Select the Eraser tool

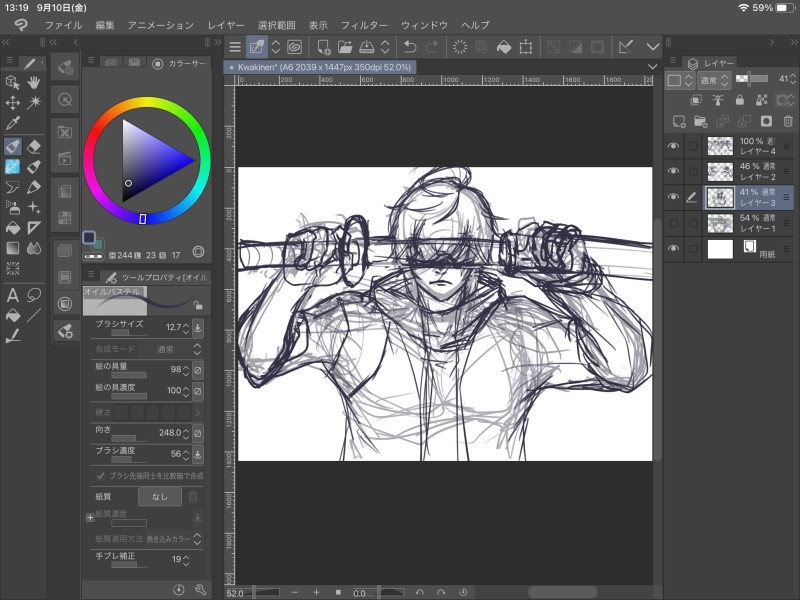[x=34, y=146]
